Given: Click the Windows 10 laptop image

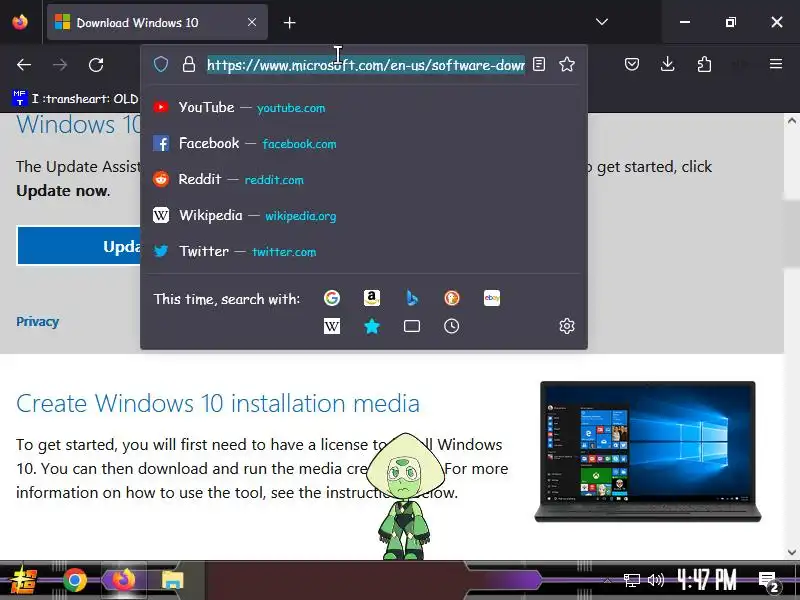Looking at the screenshot, I should (x=647, y=452).
